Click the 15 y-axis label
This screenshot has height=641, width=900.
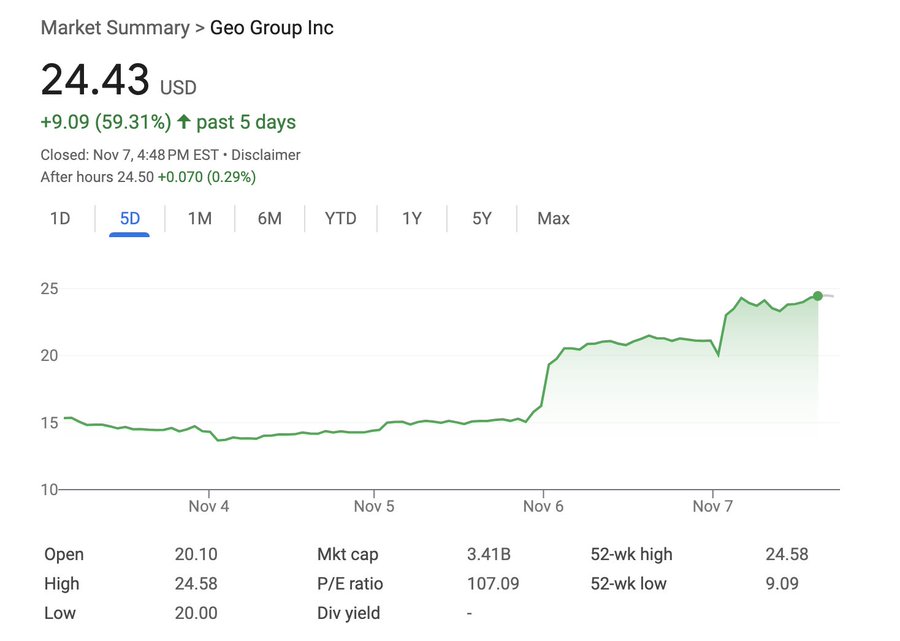49,423
